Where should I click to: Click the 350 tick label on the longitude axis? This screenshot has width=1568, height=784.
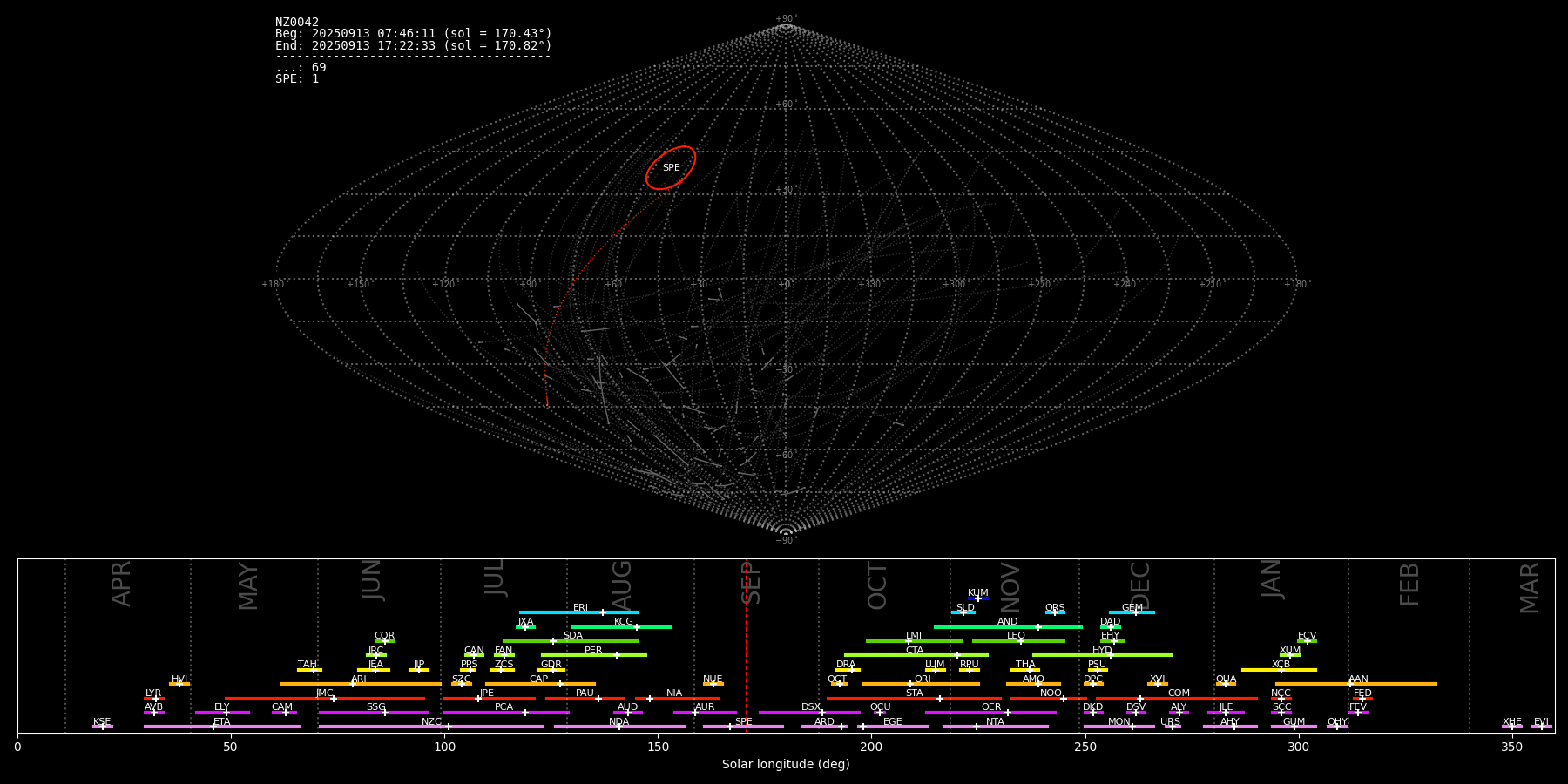[x=1512, y=747]
